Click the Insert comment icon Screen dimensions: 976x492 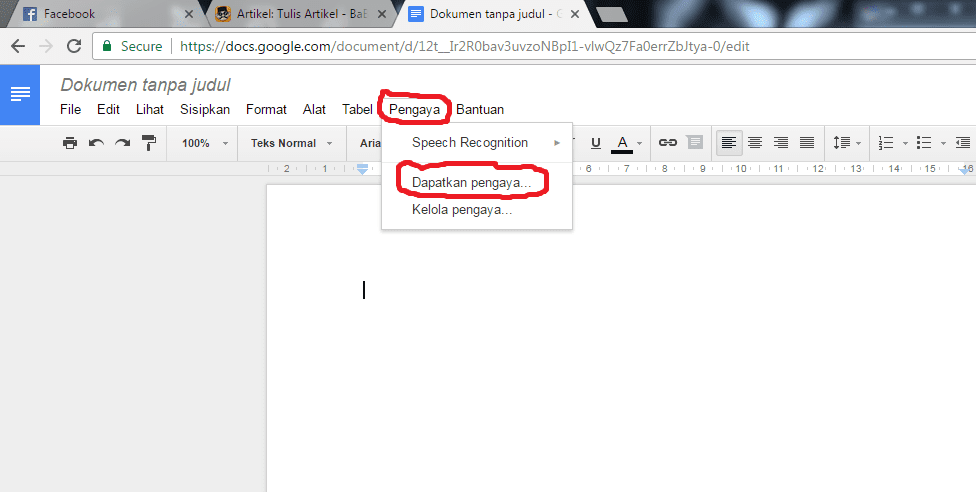[x=695, y=143]
